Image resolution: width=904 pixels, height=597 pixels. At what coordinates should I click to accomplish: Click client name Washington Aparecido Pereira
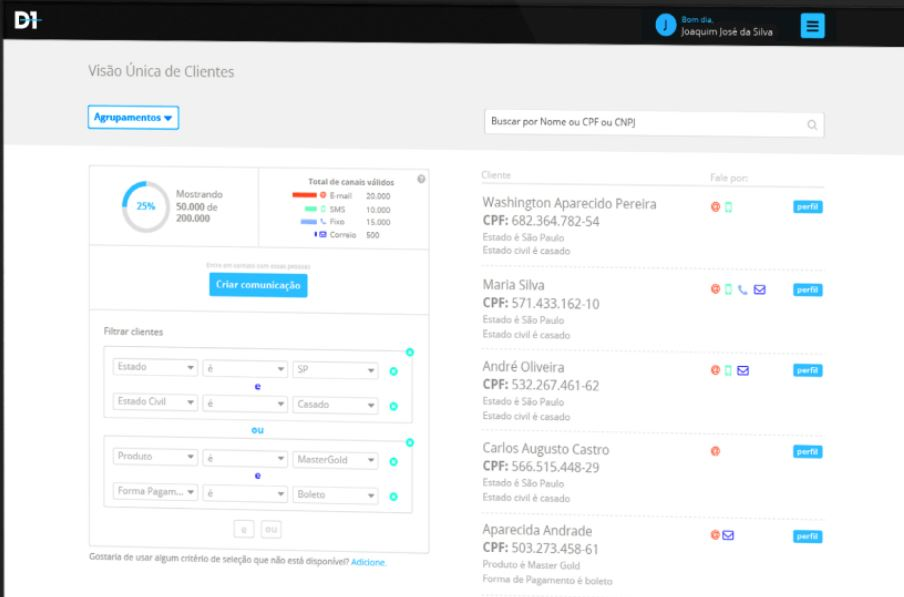point(569,203)
